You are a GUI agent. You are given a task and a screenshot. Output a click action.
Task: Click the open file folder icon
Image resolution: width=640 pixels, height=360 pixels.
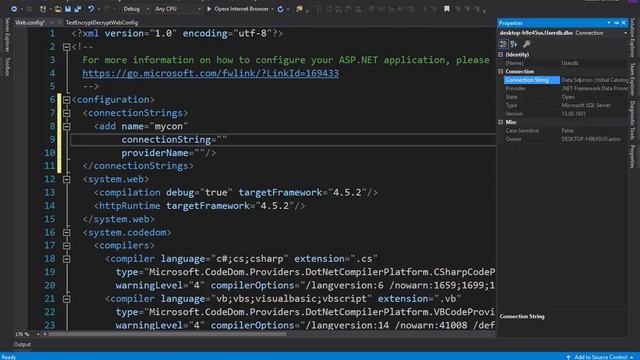point(58,9)
